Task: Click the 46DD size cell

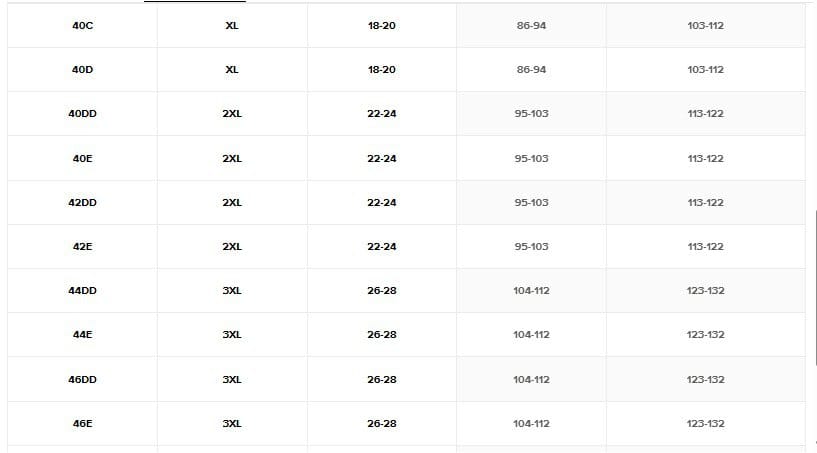Action: [x=83, y=380]
